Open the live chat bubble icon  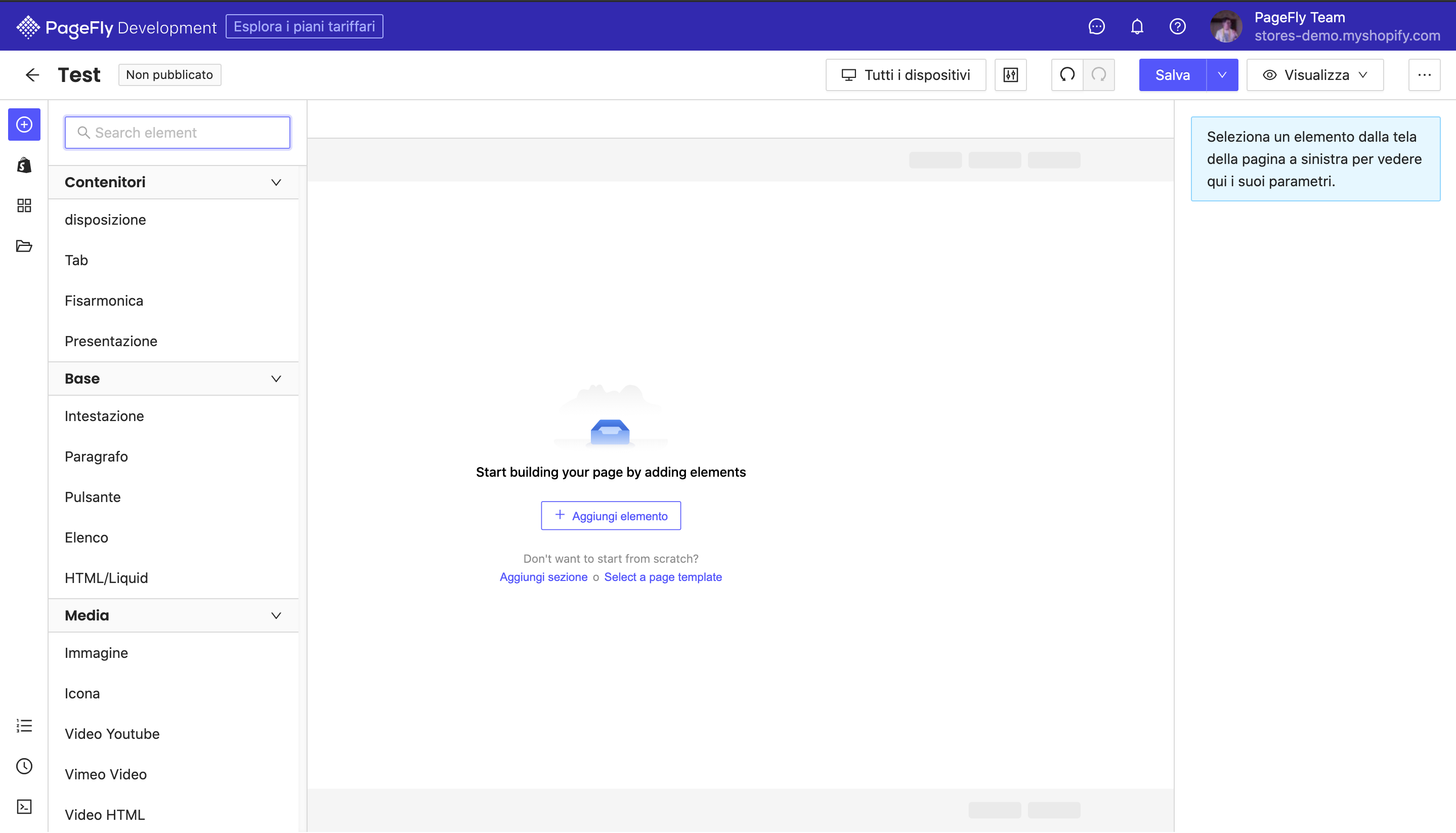(x=1096, y=26)
